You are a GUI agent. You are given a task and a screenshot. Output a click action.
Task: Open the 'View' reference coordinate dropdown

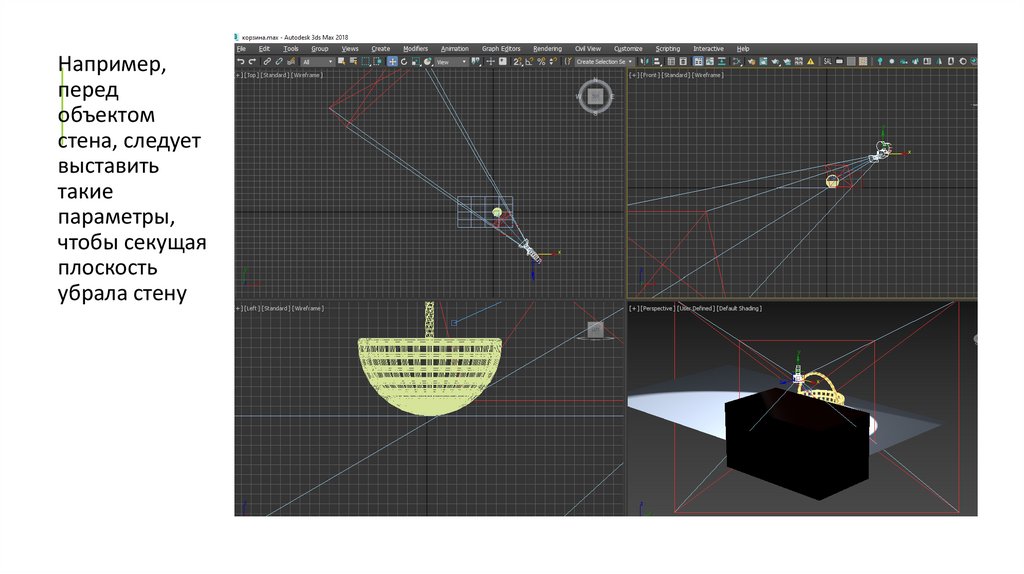pyautogui.click(x=450, y=61)
